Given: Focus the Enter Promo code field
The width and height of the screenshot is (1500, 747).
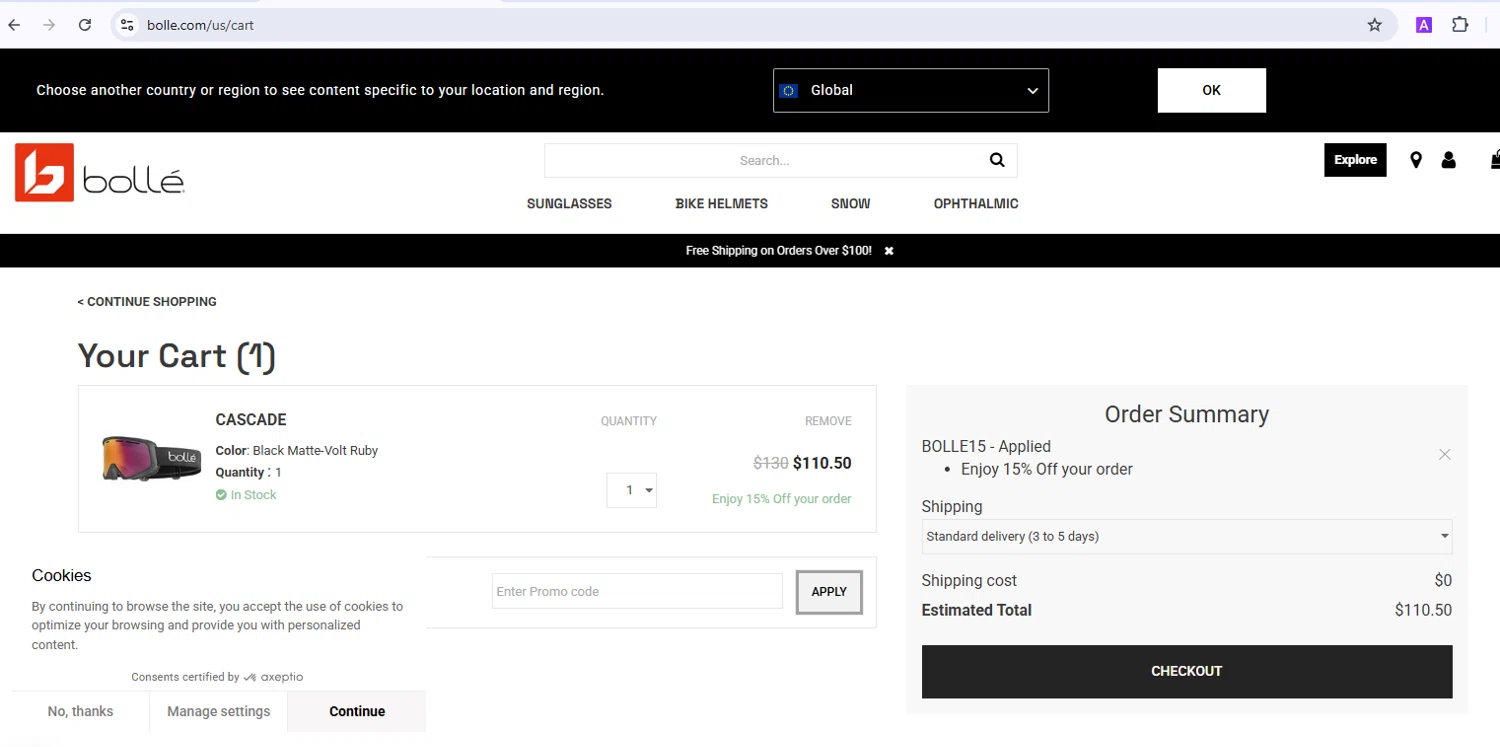Looking at the screenshot, I should tap(637, 591).
